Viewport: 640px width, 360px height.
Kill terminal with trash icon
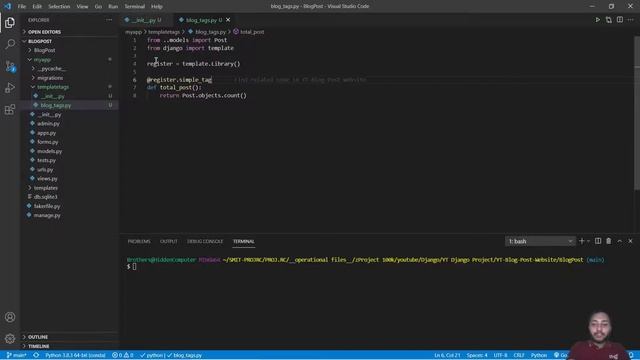pyautogui.click(x=609, y=241)
